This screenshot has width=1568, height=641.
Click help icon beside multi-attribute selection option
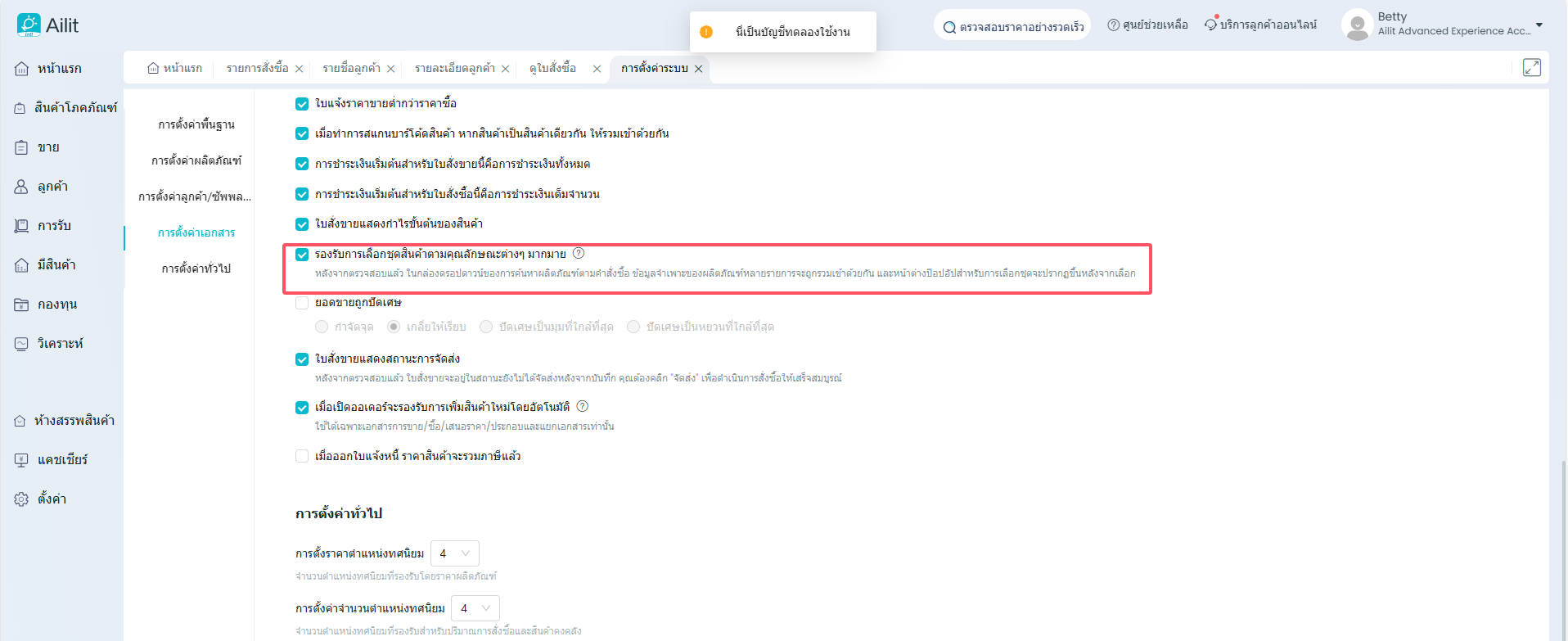(579, 254)
